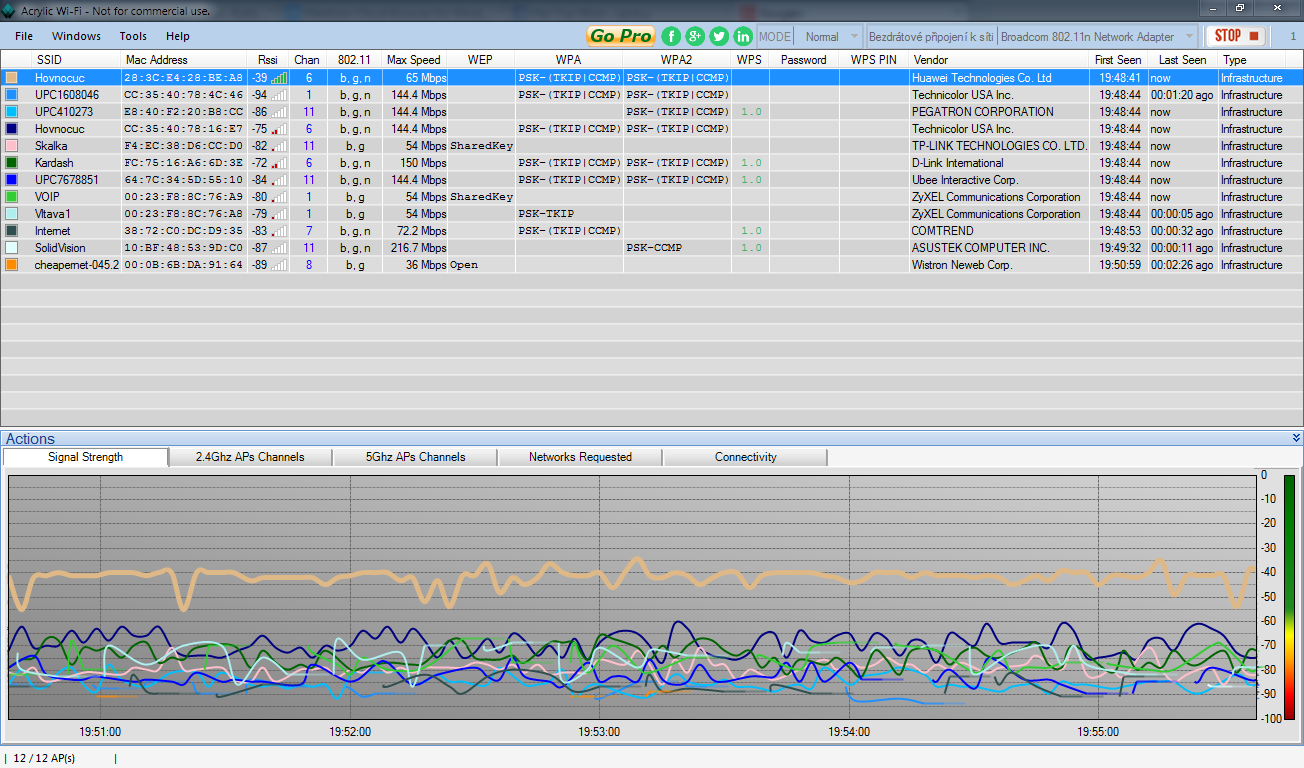Image resolution: width=1304 pixels, height=768 pixels.
Task: Click the Twitter share icon
Action: (x=719, y=36)
